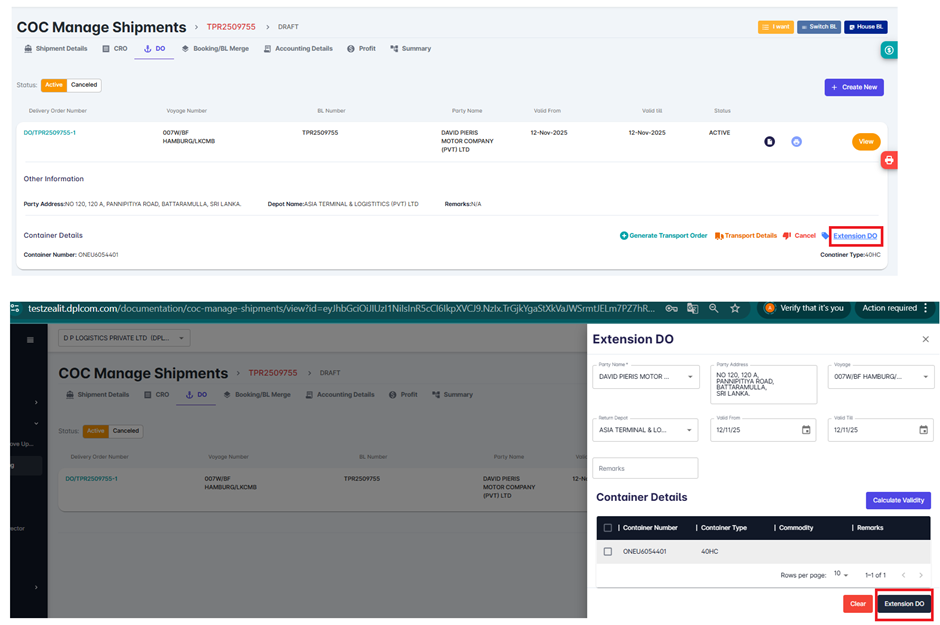Click the hamburger menu icon in sidebar
Screen dimensions: 940x625
click(x=30, y=340)
